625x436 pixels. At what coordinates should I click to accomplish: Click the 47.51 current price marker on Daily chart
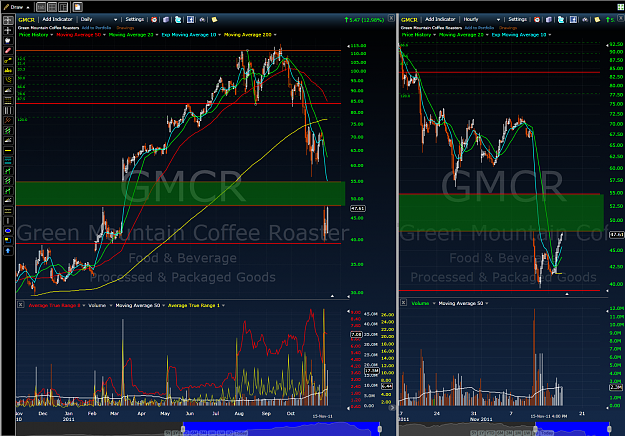(x=358, y=208)
